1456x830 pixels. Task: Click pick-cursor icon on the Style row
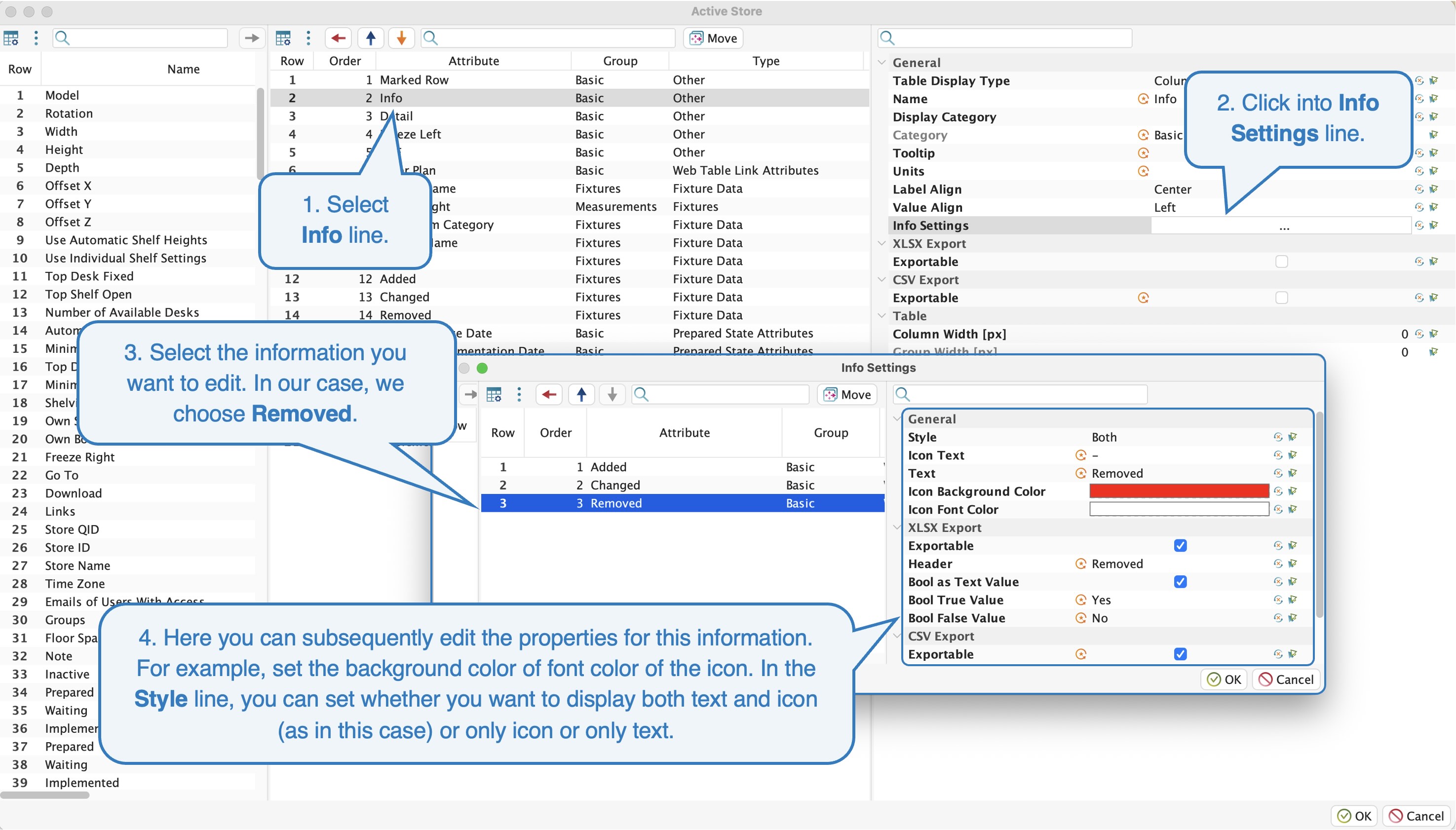pyautogui.click(x=1293, y=437)
